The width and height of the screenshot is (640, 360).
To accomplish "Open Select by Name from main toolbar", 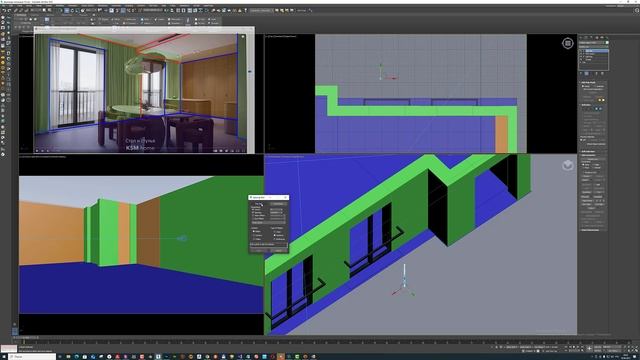I will pos(49,10).
